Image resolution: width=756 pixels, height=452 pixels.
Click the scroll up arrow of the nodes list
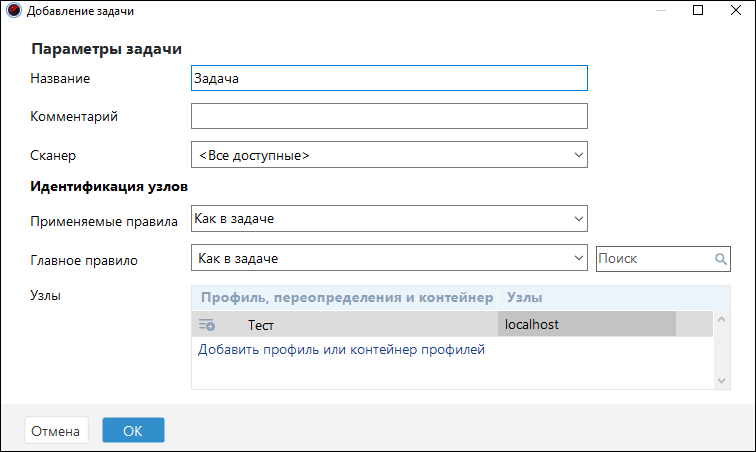coord(721,319)
